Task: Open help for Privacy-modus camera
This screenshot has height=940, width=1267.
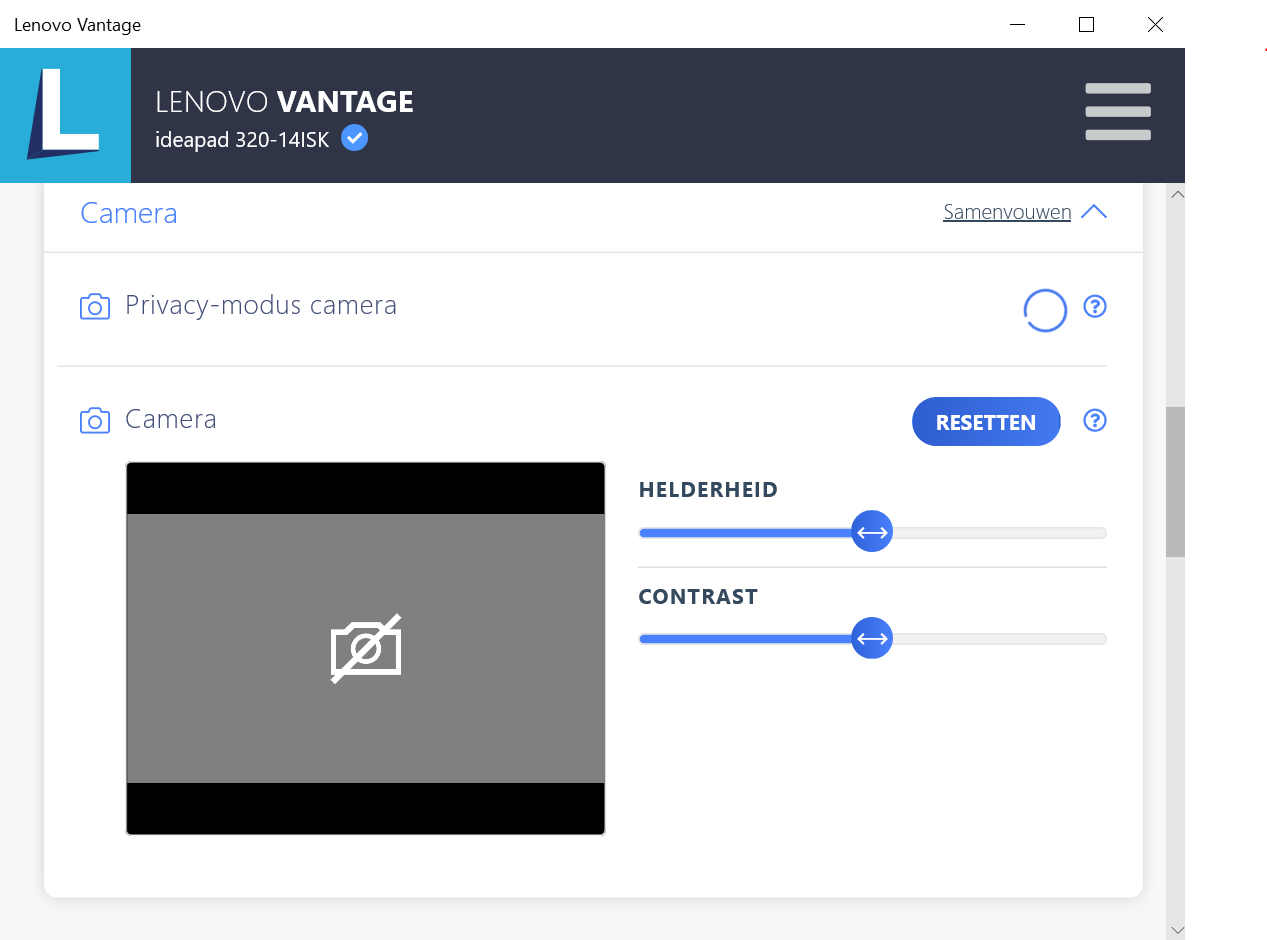Action: pyautogui.click(x=1095, y=307)
